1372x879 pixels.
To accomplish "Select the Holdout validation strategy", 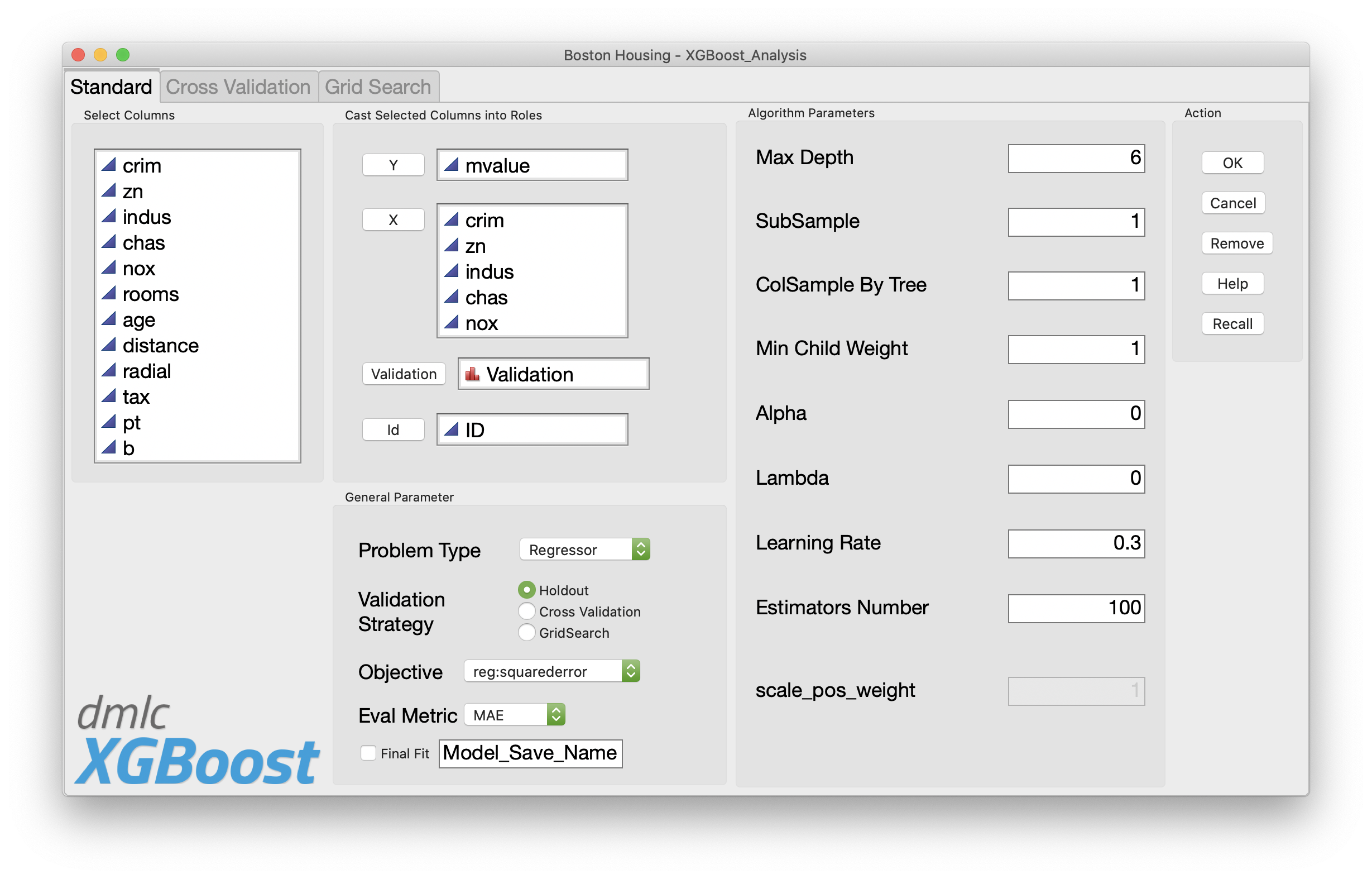I will point(526,590).
